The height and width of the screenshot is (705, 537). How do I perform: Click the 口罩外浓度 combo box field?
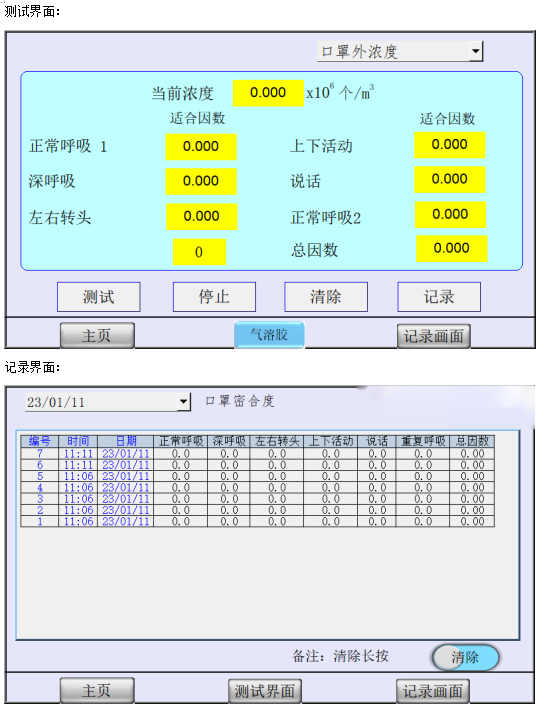(x=400, y=51)
